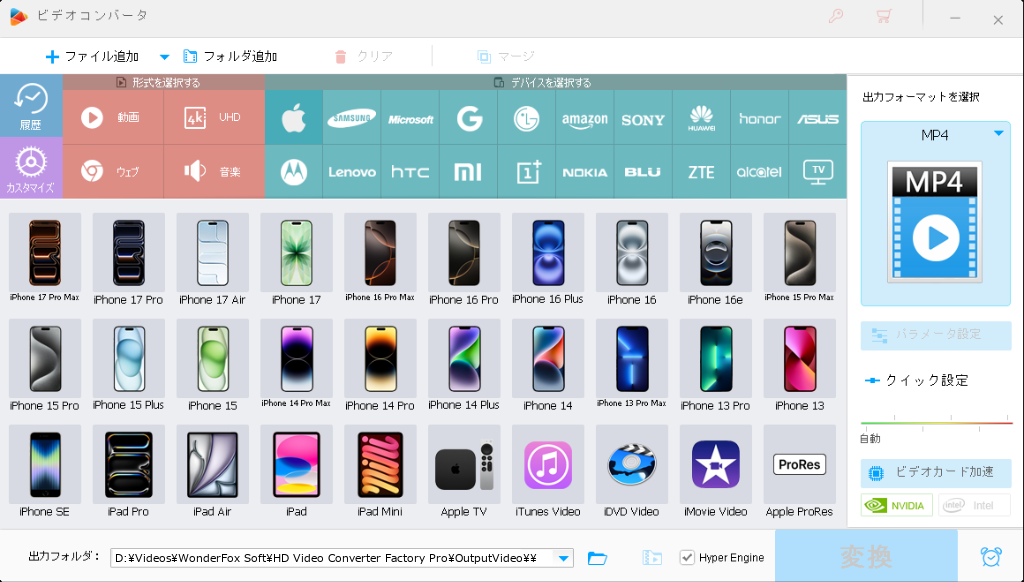Screen dimensions: 1024x582
Task: Select the NOKIA brand logo
Action: pos(584,172)
